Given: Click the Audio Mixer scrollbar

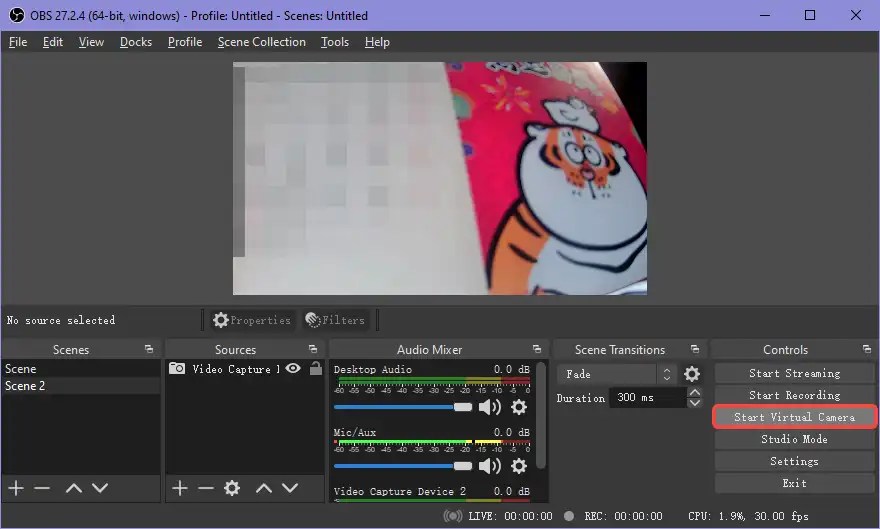Looking at the screenshot, I should click(540, 415).
